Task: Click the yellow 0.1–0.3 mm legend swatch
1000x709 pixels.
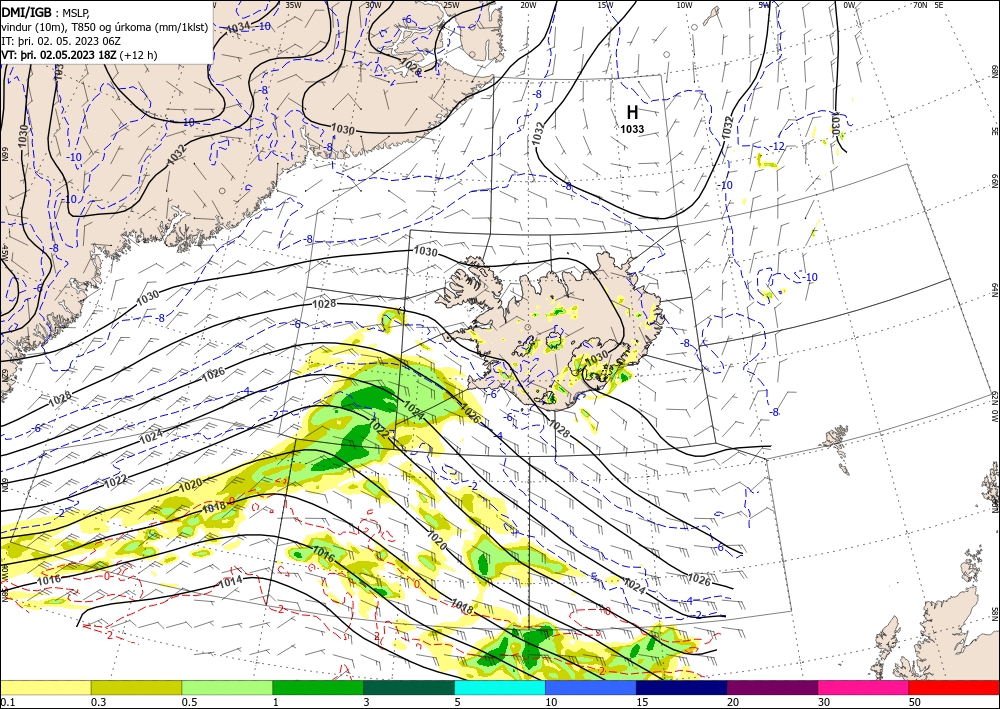Action: (46, 687)
